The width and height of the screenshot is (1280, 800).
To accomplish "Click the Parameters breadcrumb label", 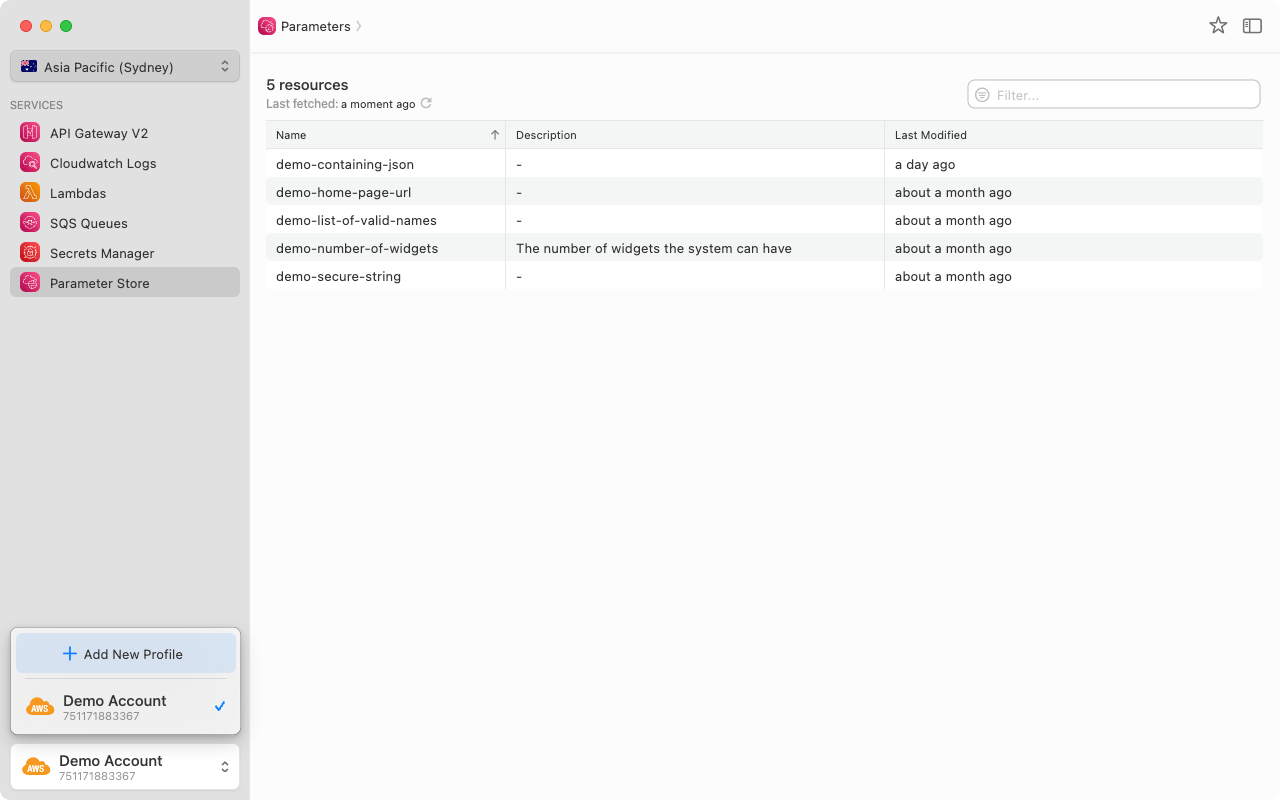I will tap(315, 26).
